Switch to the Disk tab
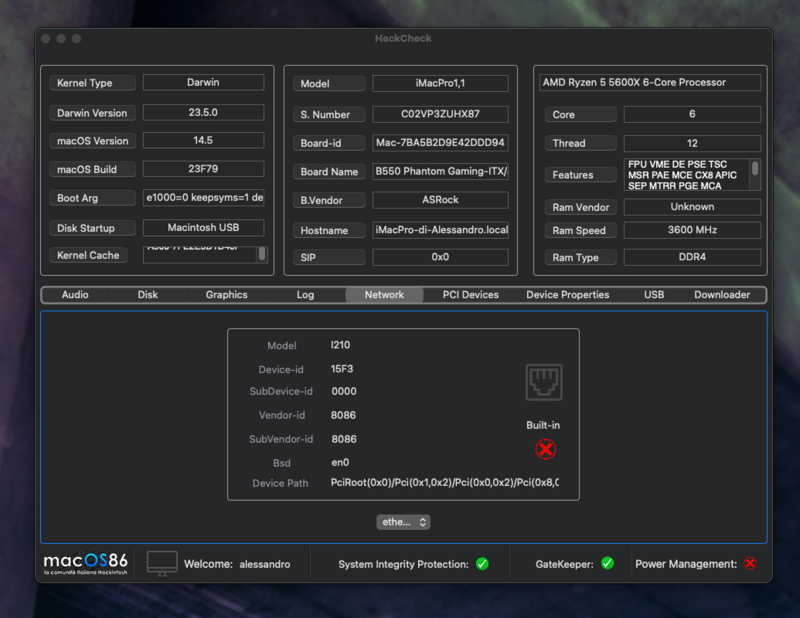Image resolution: width=800 pixels, height=618 pixels. 148,295
